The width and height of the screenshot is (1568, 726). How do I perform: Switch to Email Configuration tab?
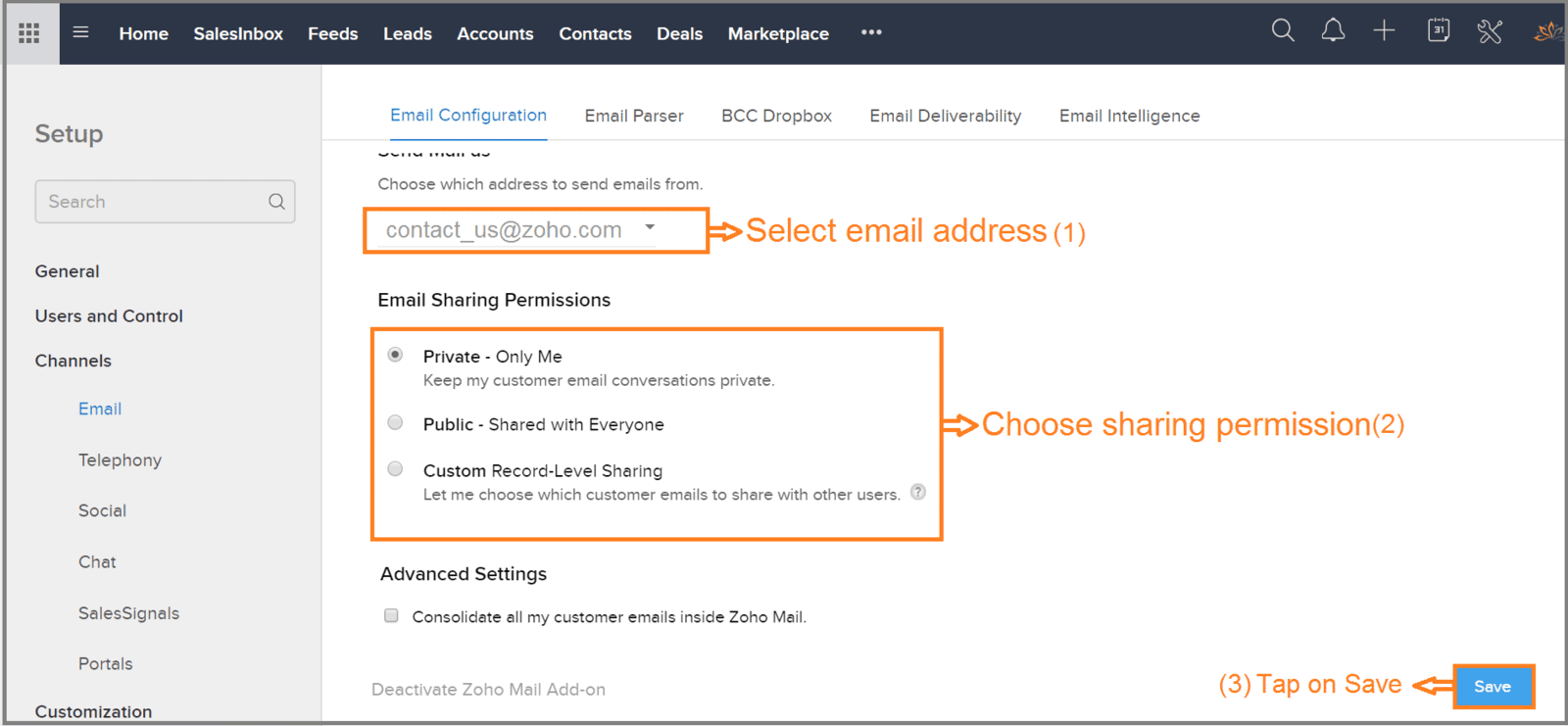point(468,115)
